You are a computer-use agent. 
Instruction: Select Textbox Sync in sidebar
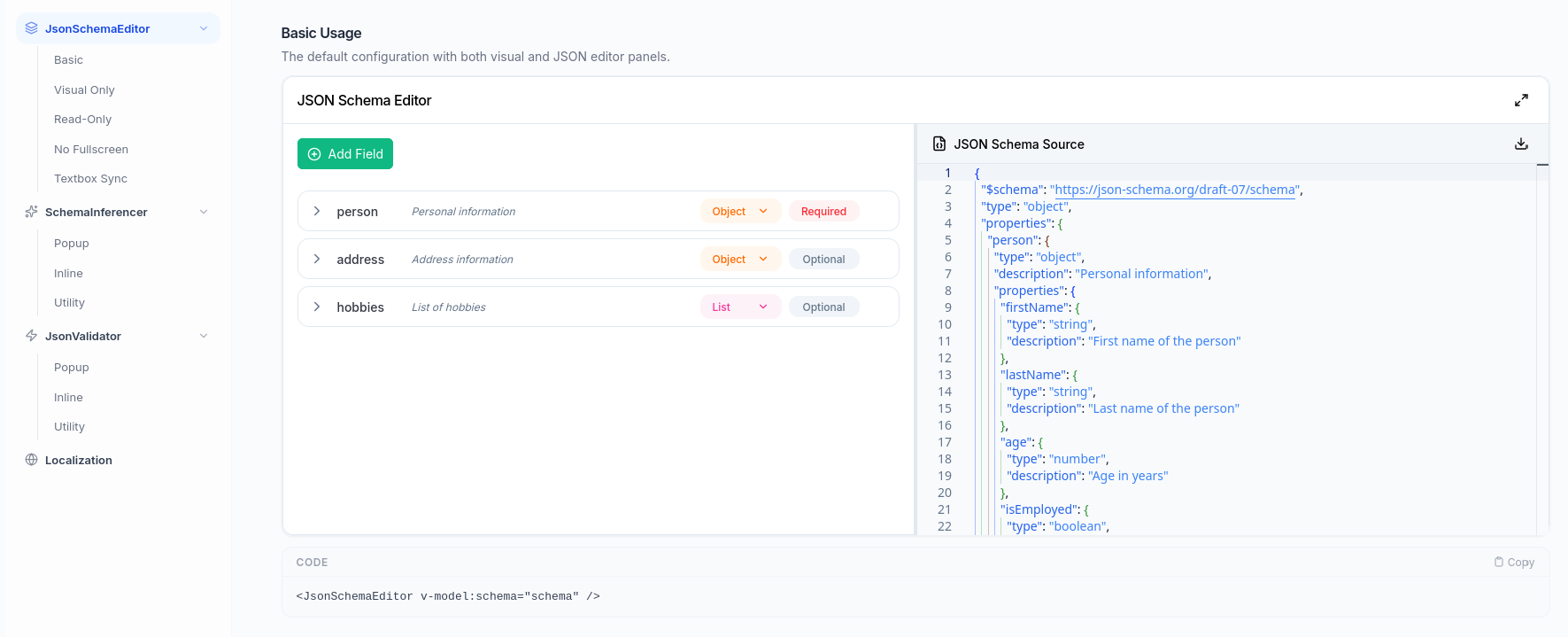click(x=90, y=178)
